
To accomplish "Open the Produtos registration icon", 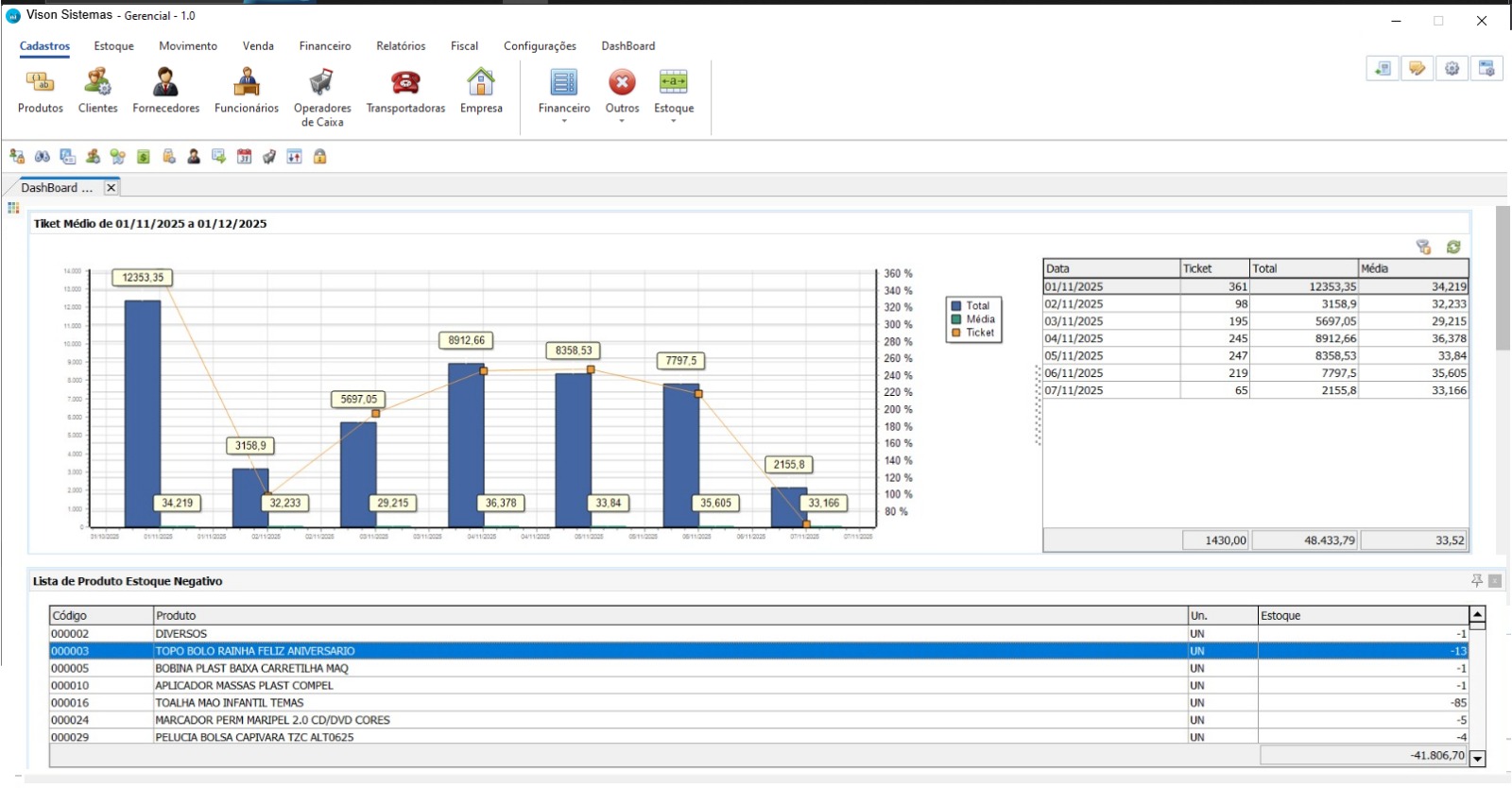I will pos(41,84).
